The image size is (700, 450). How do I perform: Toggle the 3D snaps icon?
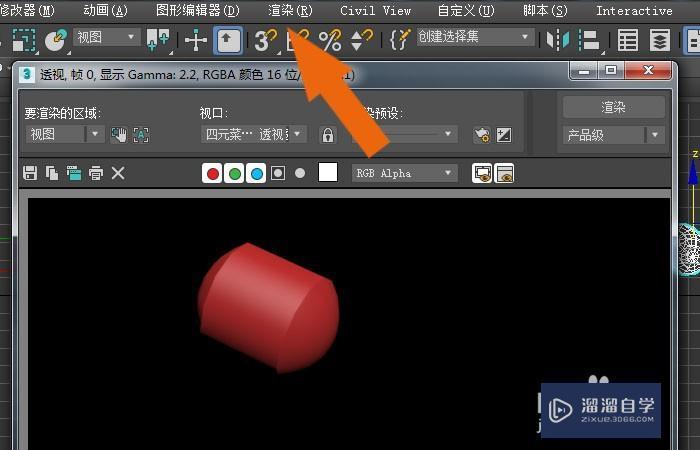265,40
